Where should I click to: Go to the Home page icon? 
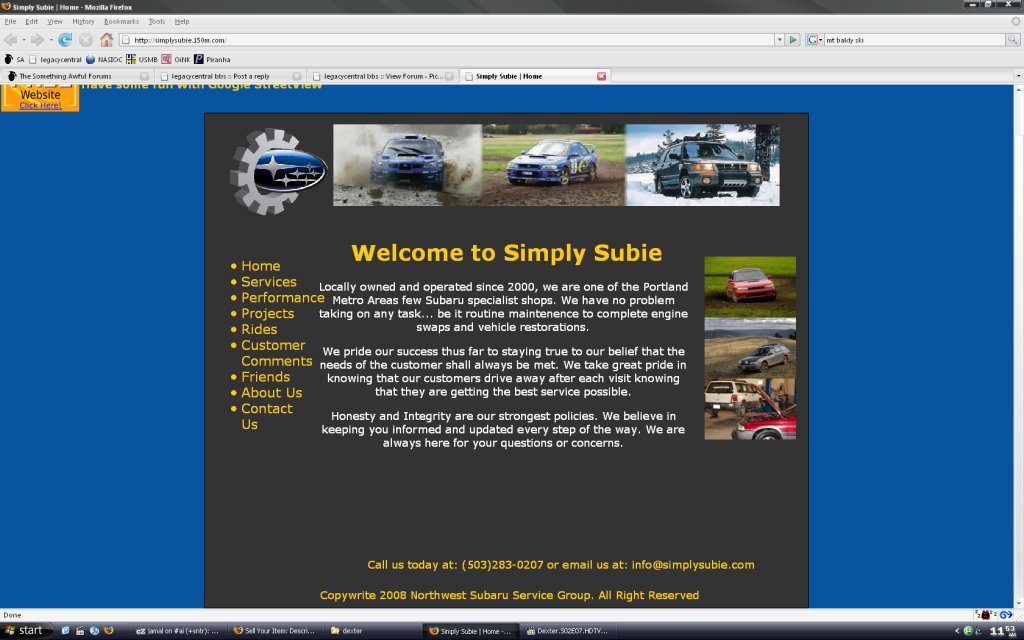tap(106, 40)
